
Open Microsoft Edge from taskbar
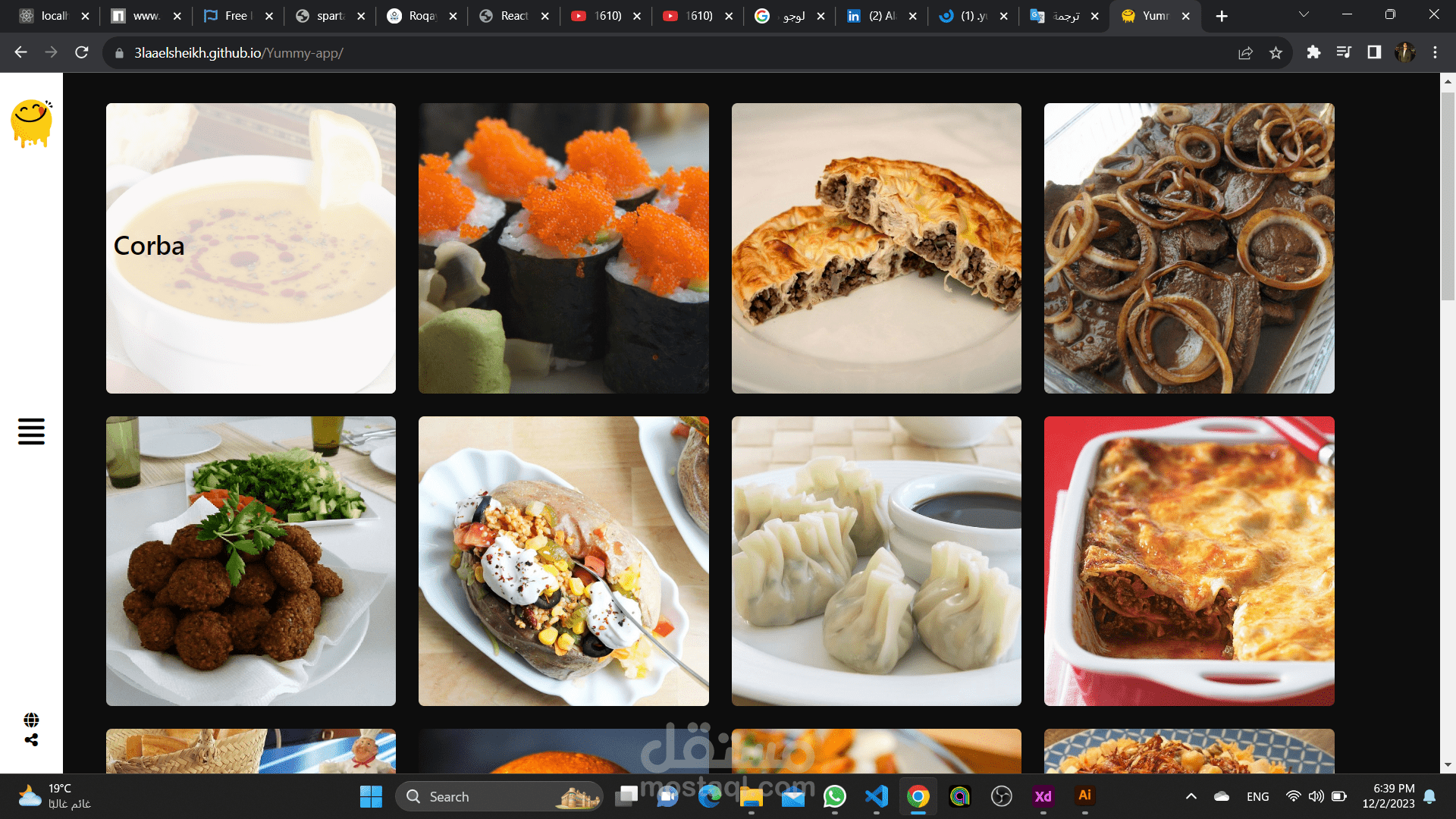(710, 796)
